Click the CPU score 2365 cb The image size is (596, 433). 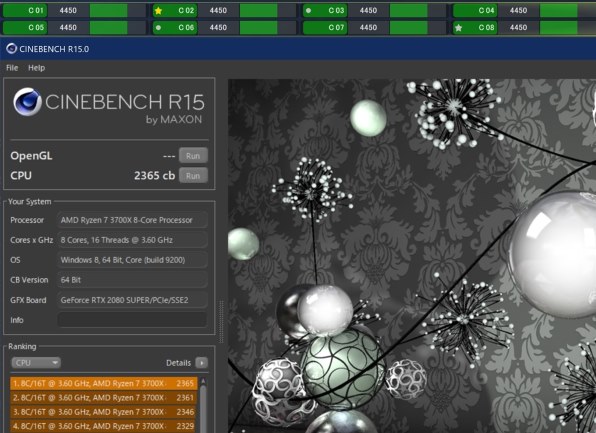[154, 176]
